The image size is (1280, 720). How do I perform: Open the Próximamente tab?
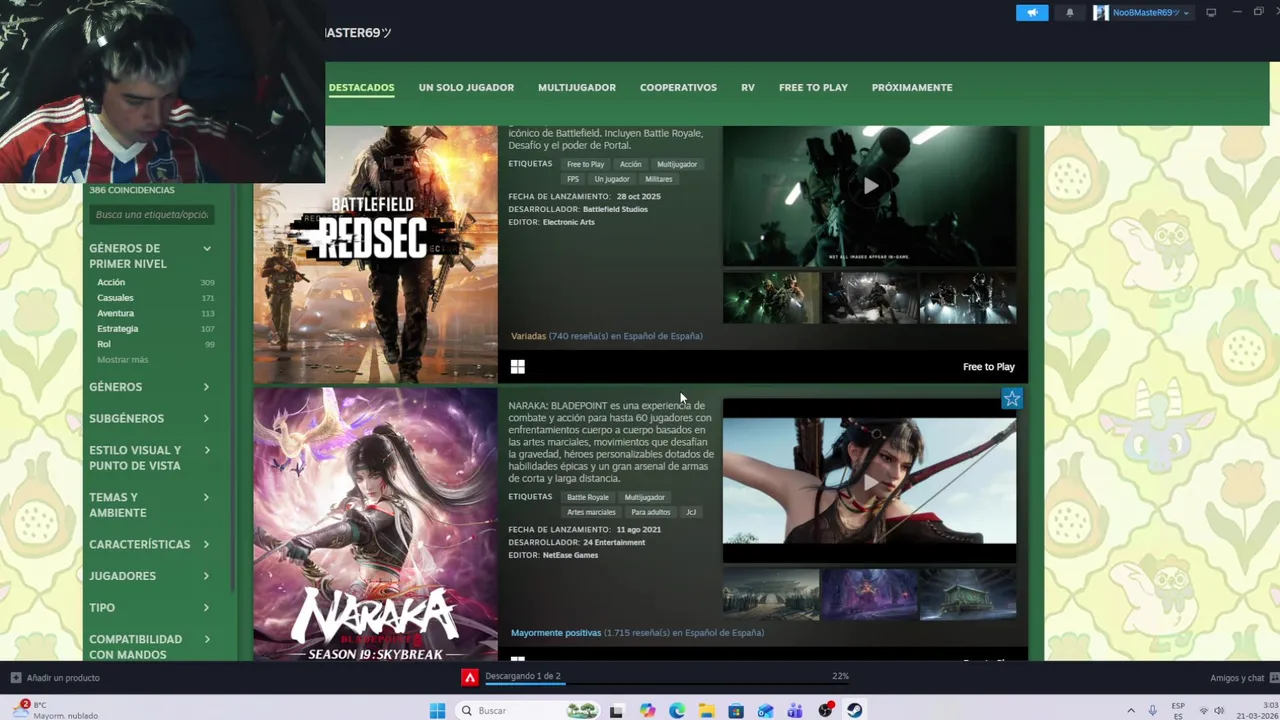point(912,88)
